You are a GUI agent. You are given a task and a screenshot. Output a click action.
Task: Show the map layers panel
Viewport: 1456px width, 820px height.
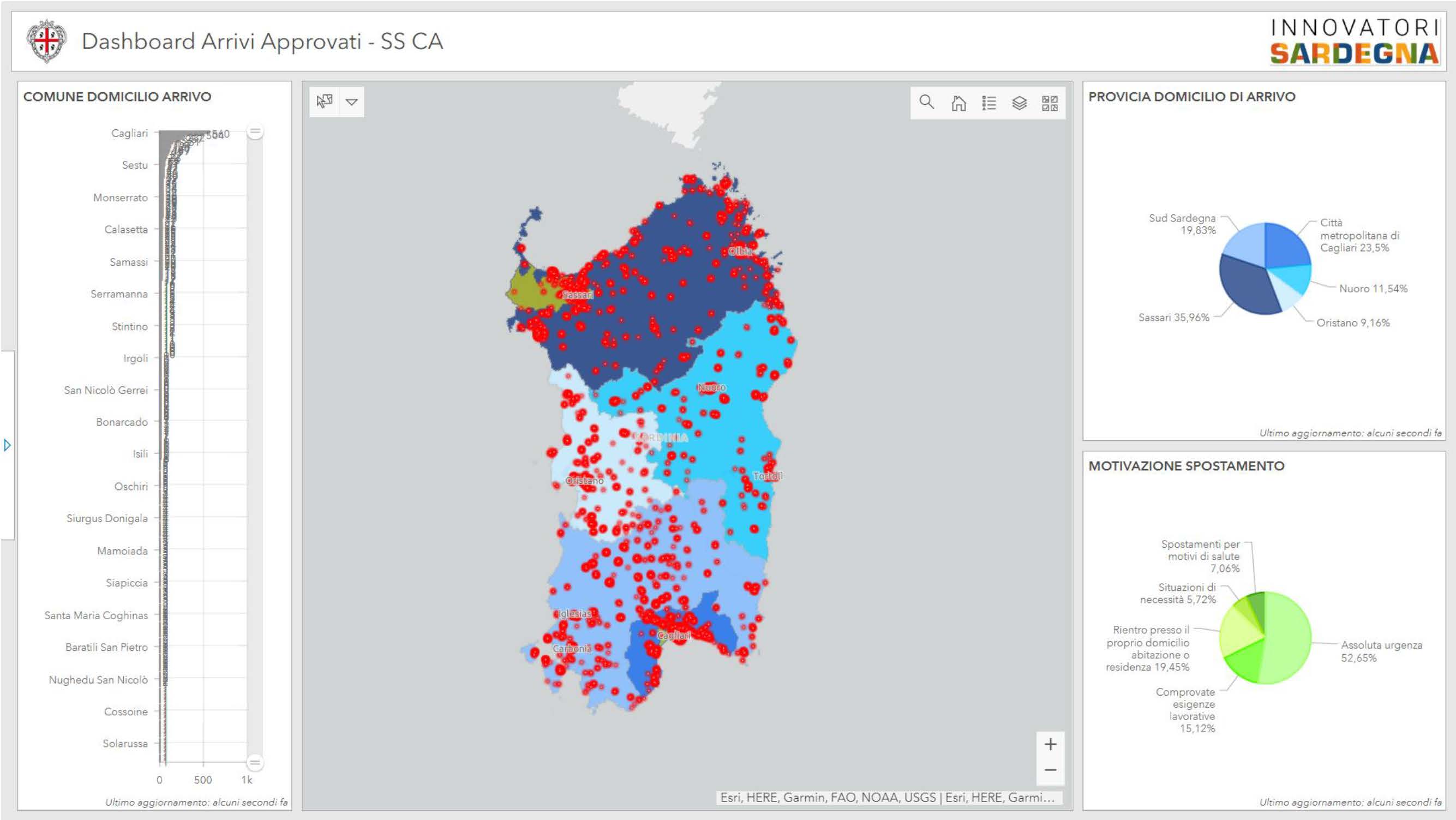coord(1019,103)
